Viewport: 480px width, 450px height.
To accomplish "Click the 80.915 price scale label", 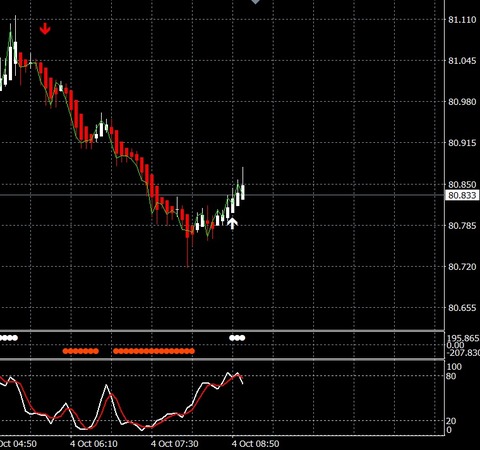I will 462,143.
